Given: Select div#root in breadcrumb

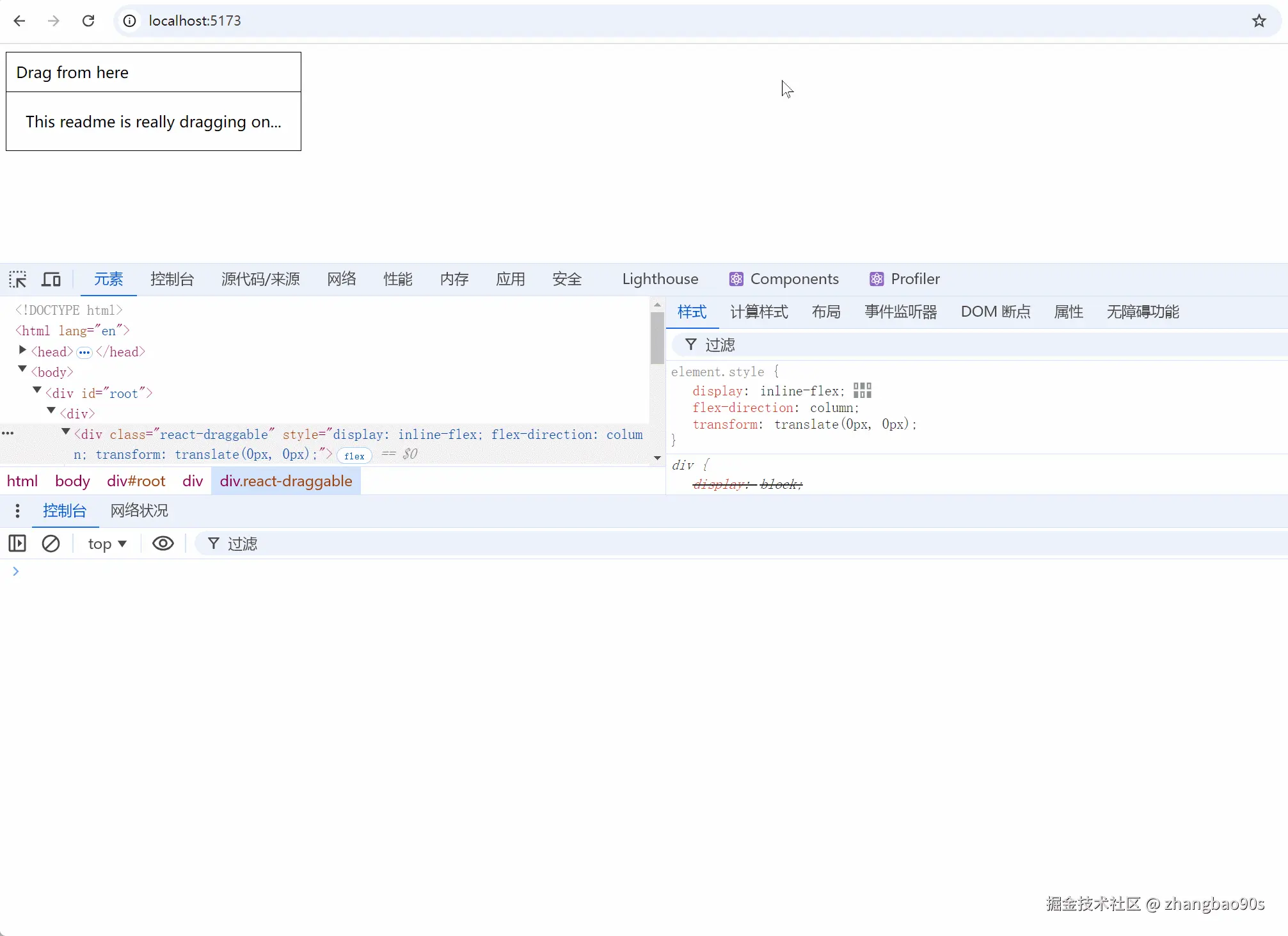Looking at the screenshot, I should 136,481.
